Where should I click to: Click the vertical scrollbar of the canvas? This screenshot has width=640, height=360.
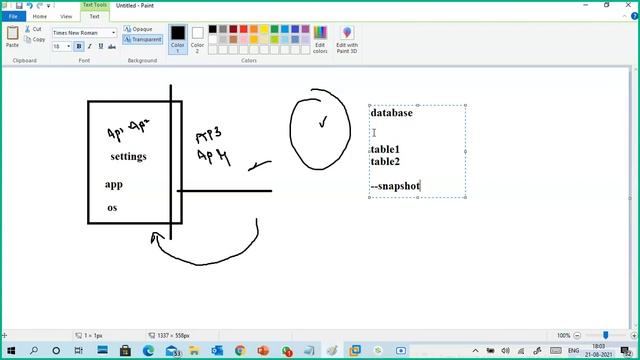tap(635, 198)
